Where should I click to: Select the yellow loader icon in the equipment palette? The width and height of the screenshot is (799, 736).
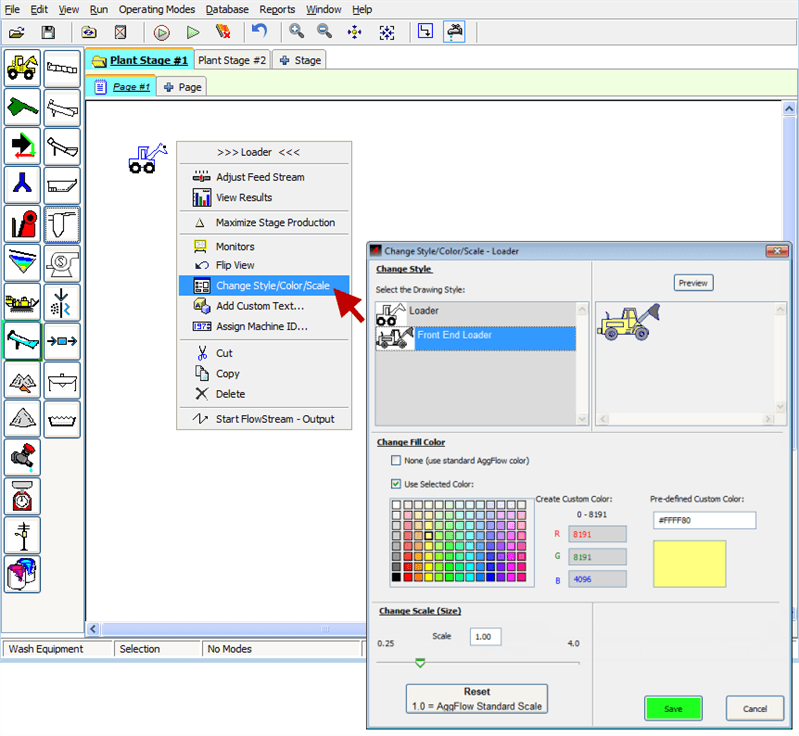(23, 67)
